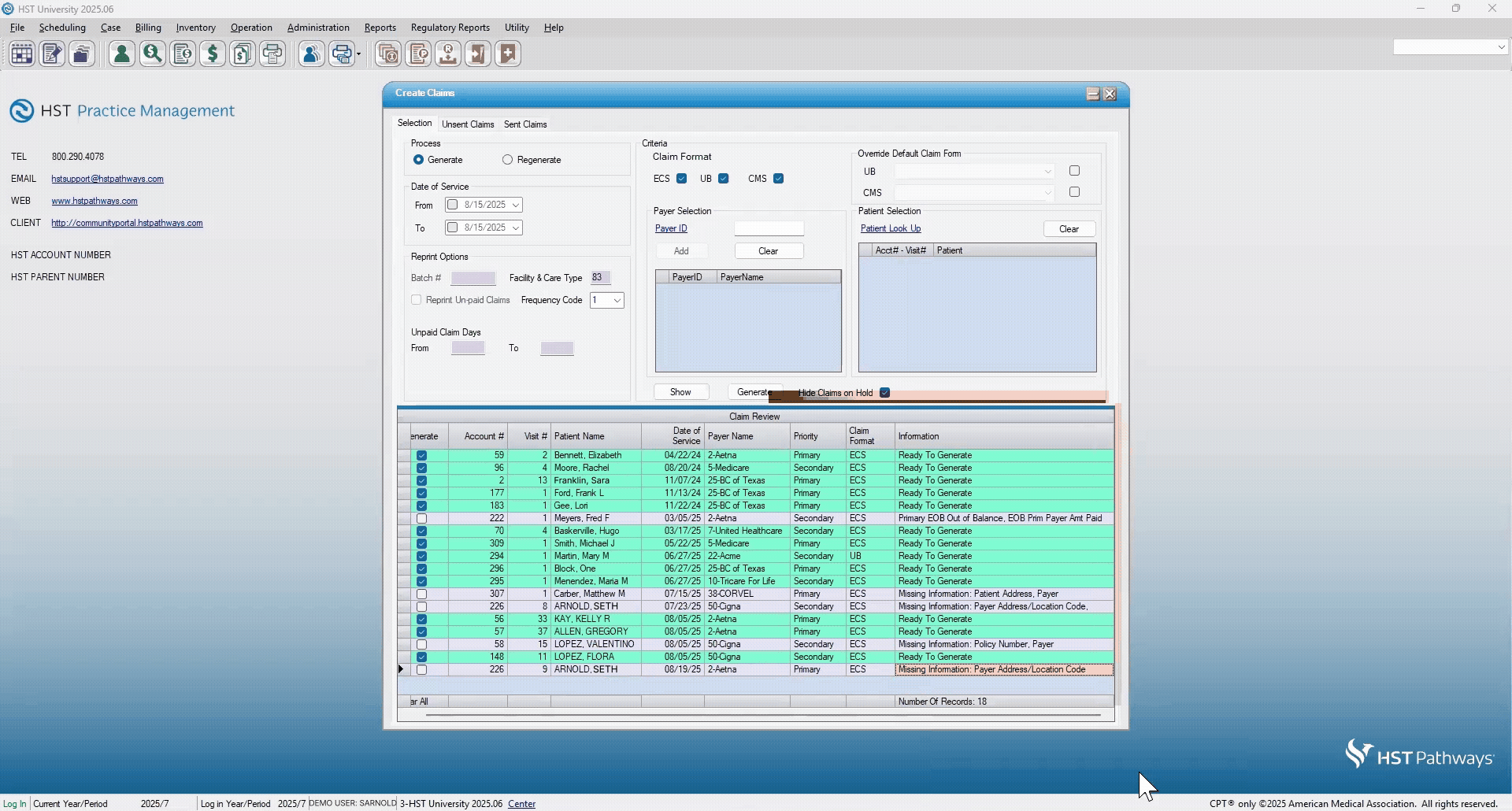This screenshot has width=1512, height=811.
Task: Click the Generate button beside Show
Action: [754, 392]
